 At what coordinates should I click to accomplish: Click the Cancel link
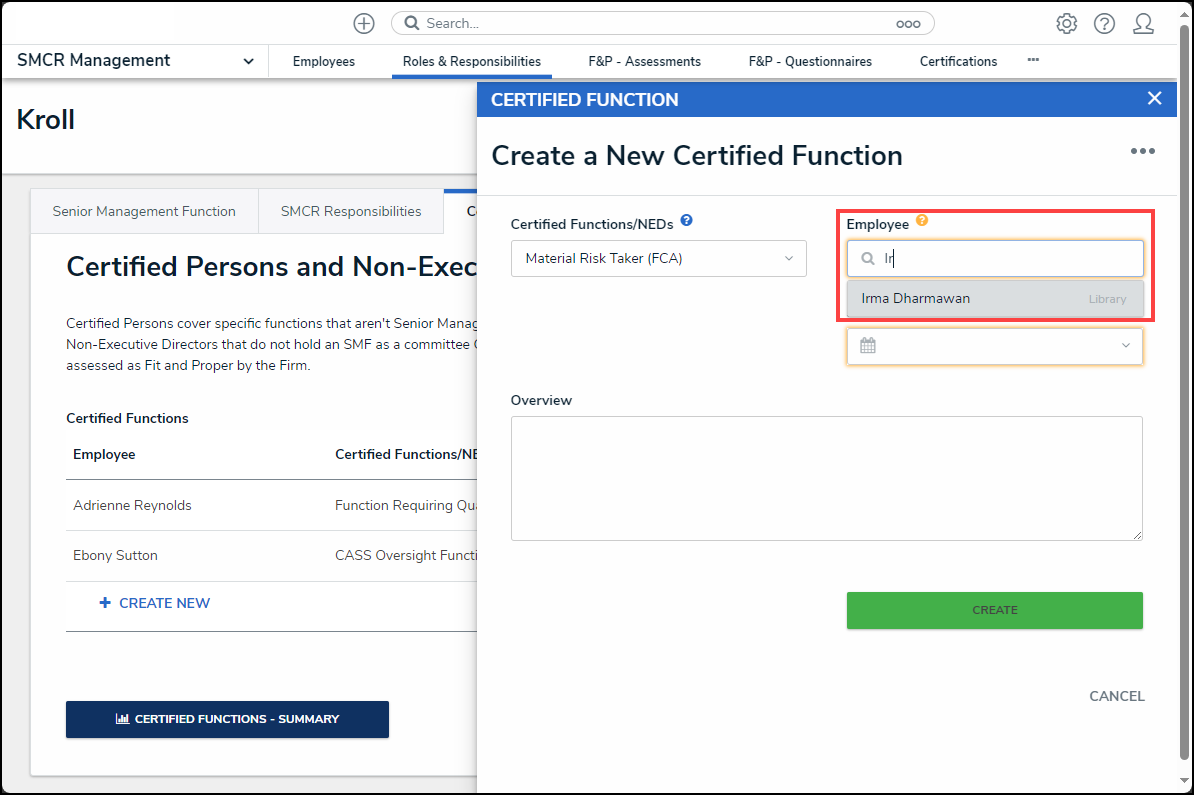coord(1116,697)
